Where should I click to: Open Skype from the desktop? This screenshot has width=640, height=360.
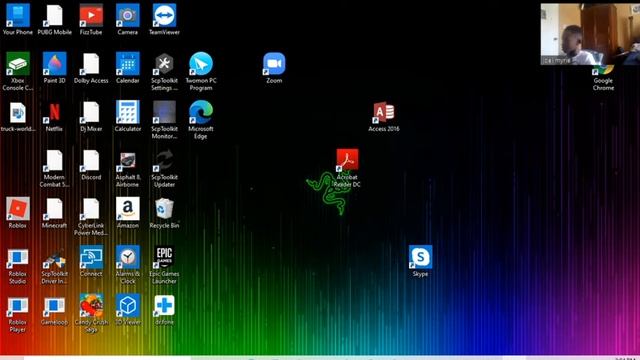click(x=420, y=257)
